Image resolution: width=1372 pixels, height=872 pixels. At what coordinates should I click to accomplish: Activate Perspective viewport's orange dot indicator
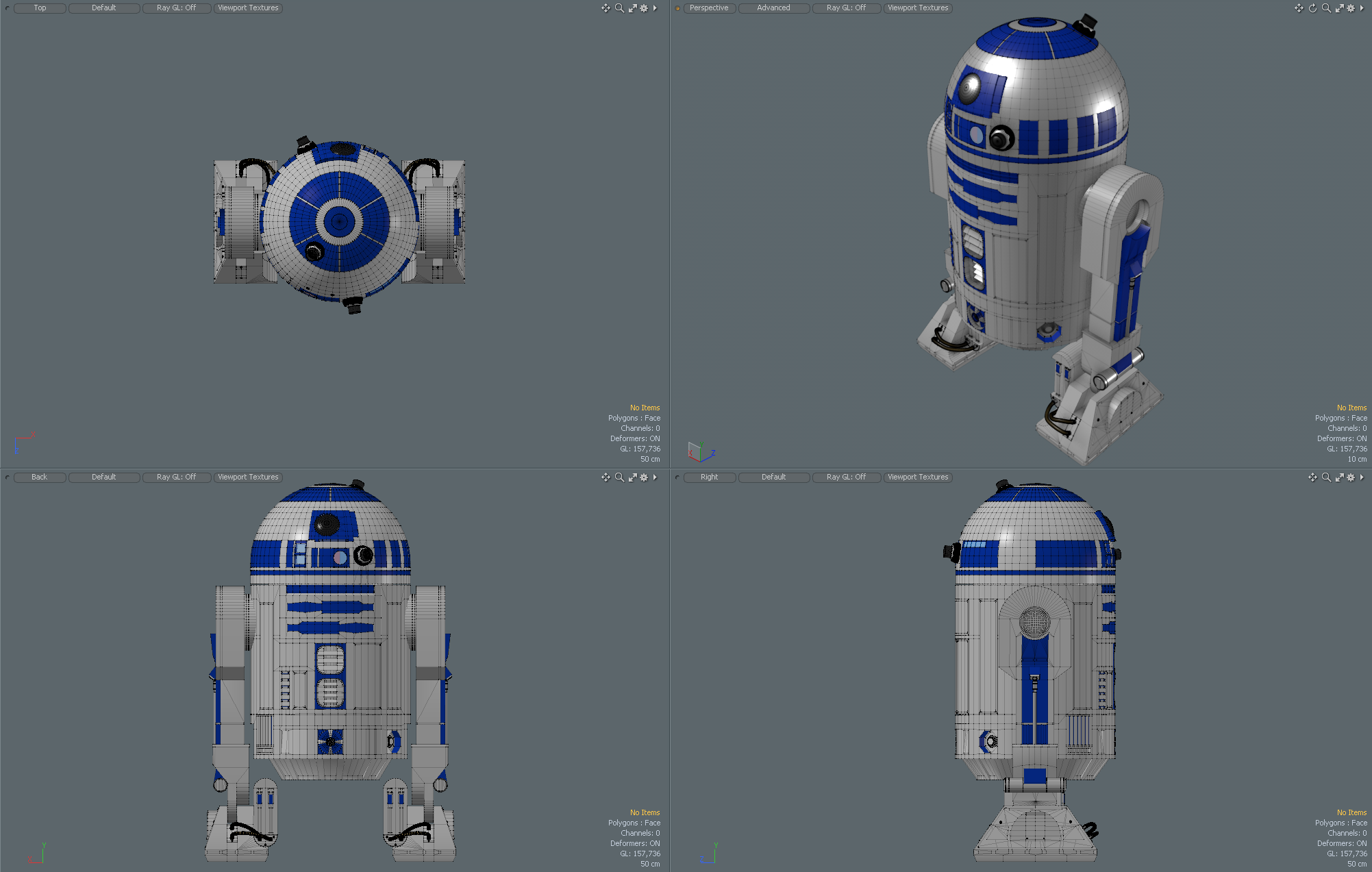[677, 8]
